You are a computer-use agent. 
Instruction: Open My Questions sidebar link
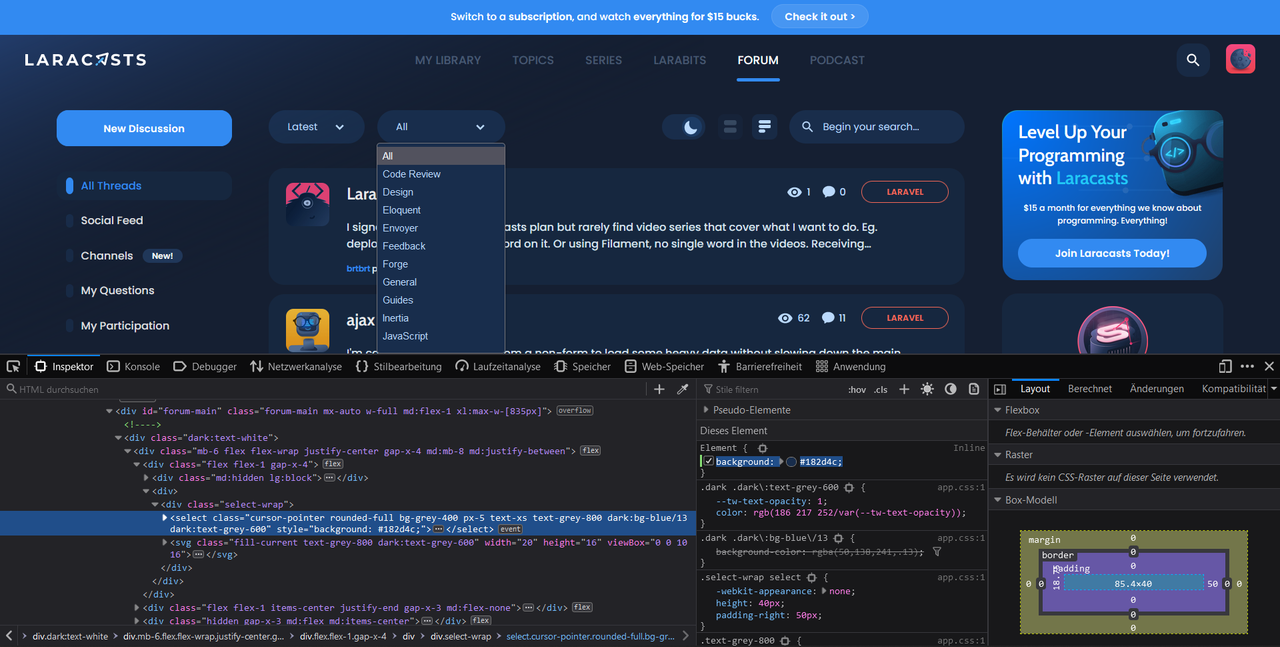pos(118,291)
